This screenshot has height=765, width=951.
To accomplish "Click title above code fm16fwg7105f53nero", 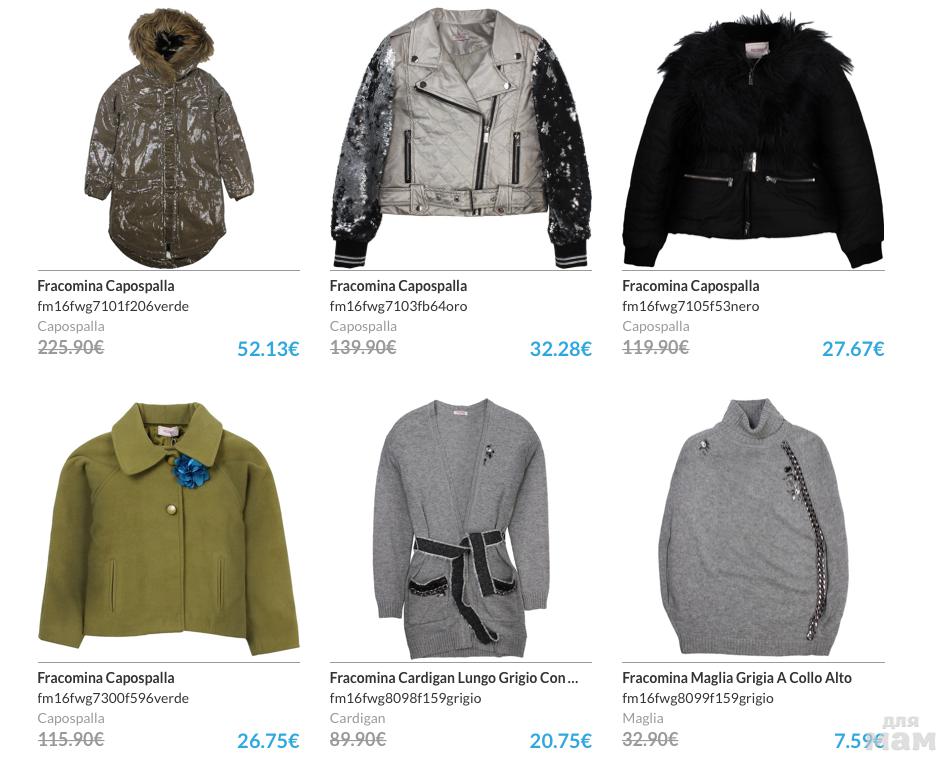I will [x=690, y=286].
